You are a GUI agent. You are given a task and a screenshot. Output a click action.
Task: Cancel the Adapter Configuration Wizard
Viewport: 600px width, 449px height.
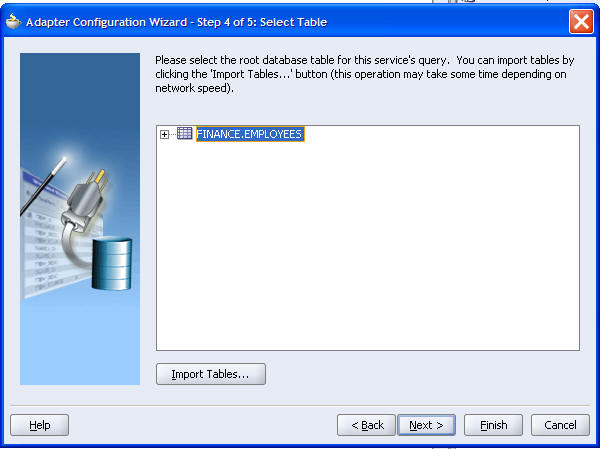(560, 425)
